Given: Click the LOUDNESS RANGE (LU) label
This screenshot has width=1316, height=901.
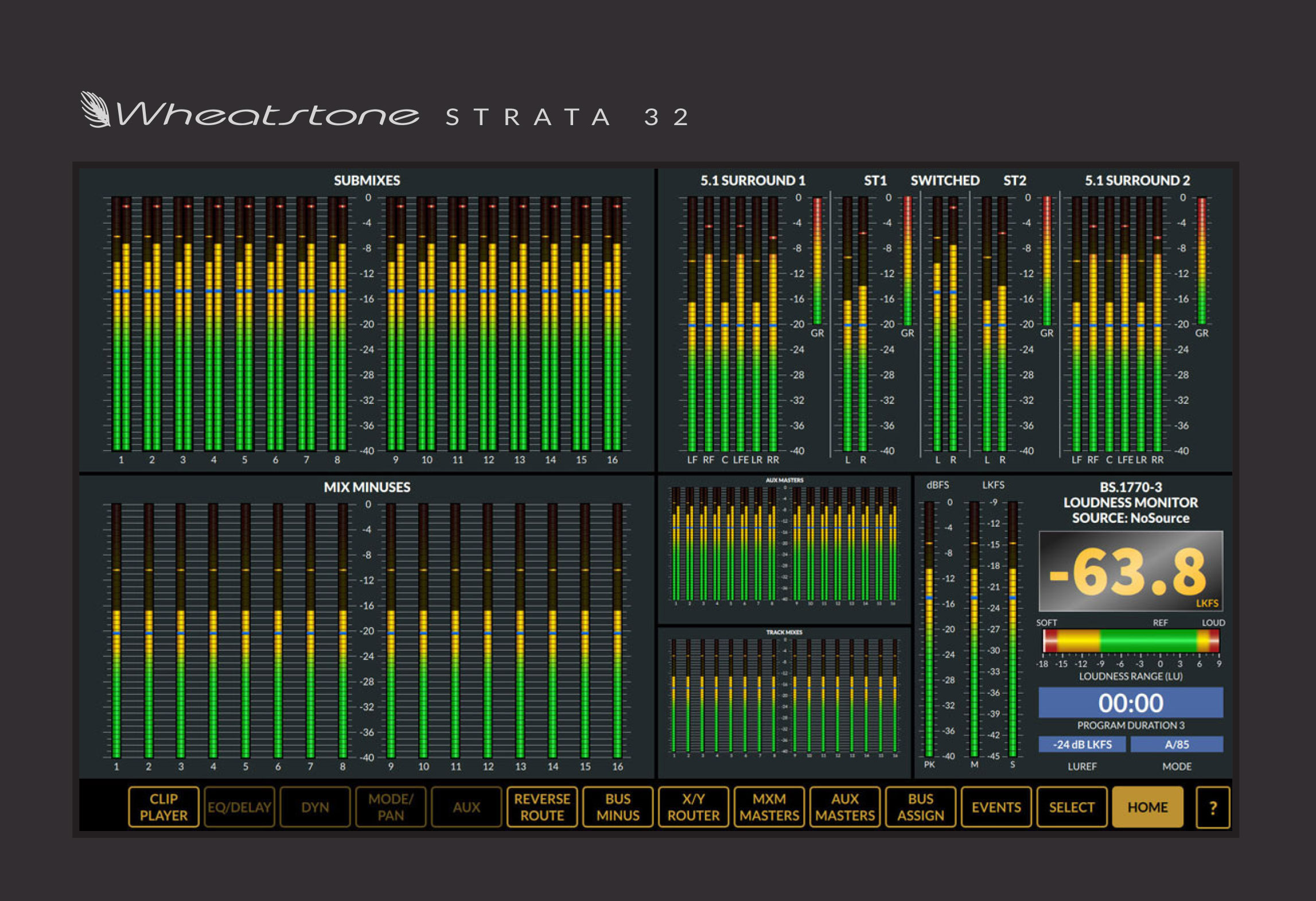Looking at the screenshot, I should (1131, 676).
